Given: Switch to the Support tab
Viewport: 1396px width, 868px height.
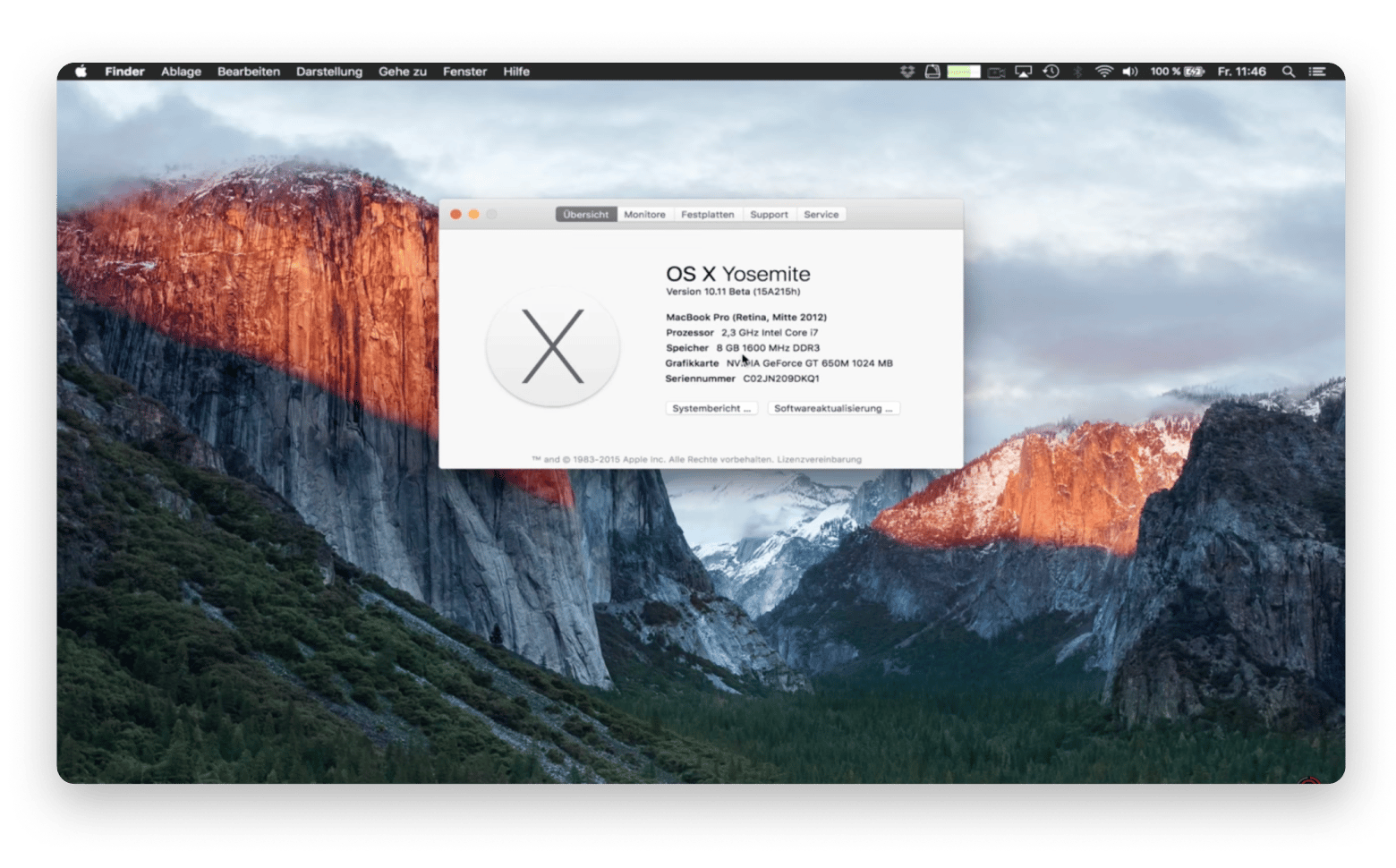Looking at the screenshot, I should pyautogui.click(x=770, y=215).
